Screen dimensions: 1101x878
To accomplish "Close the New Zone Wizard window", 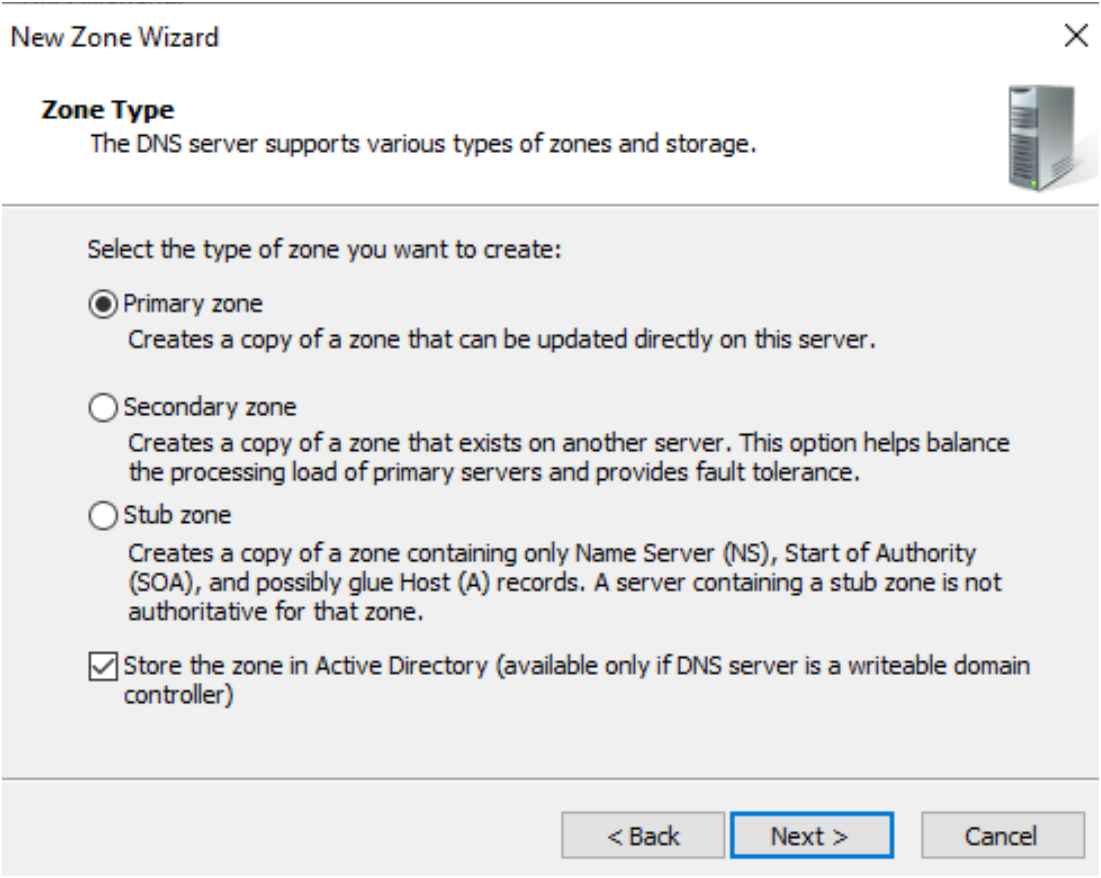I will (x=1075, y=38).
